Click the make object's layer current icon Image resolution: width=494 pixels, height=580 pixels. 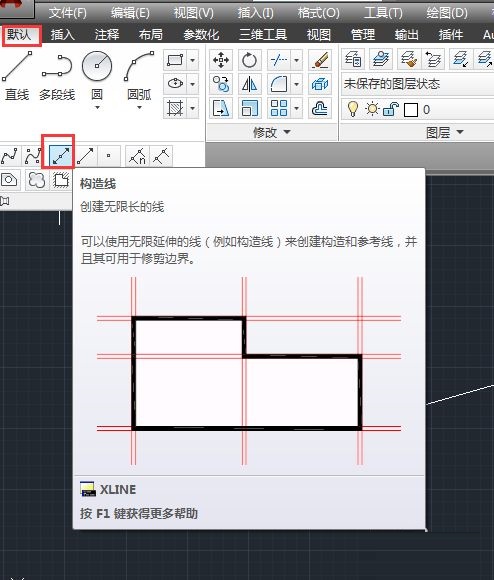click(381, 59)
